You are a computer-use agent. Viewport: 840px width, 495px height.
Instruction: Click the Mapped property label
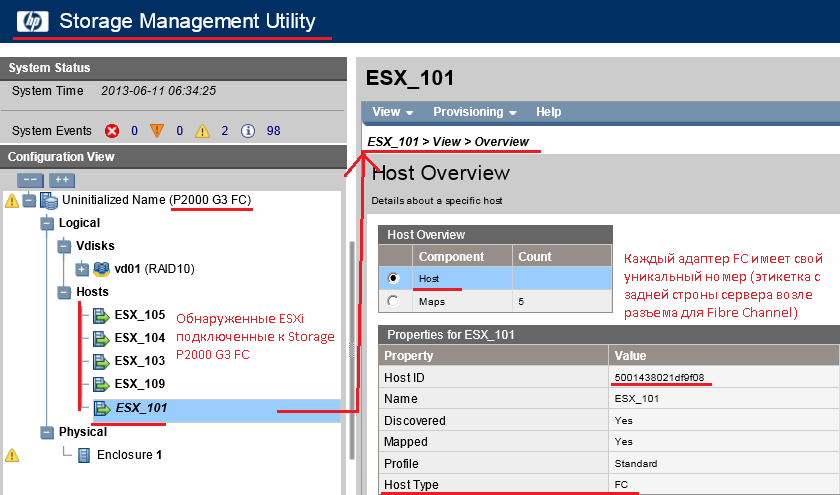click(x=406, y=442)
